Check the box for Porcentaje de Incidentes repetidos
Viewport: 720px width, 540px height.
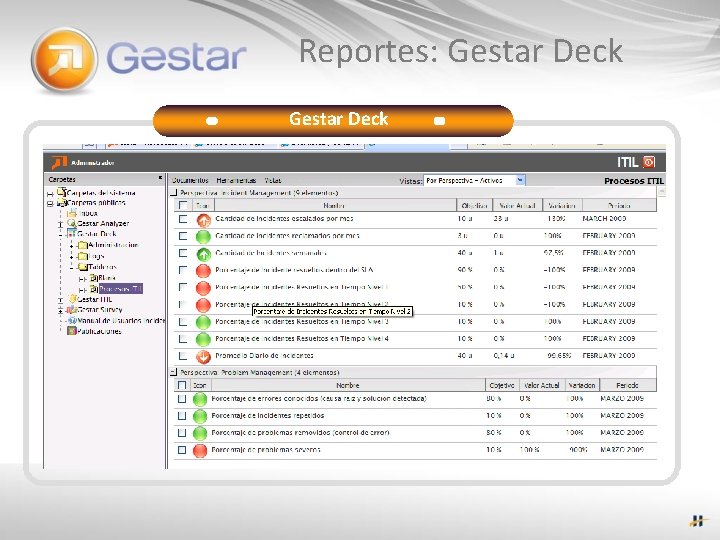click(x=182, y=416)
